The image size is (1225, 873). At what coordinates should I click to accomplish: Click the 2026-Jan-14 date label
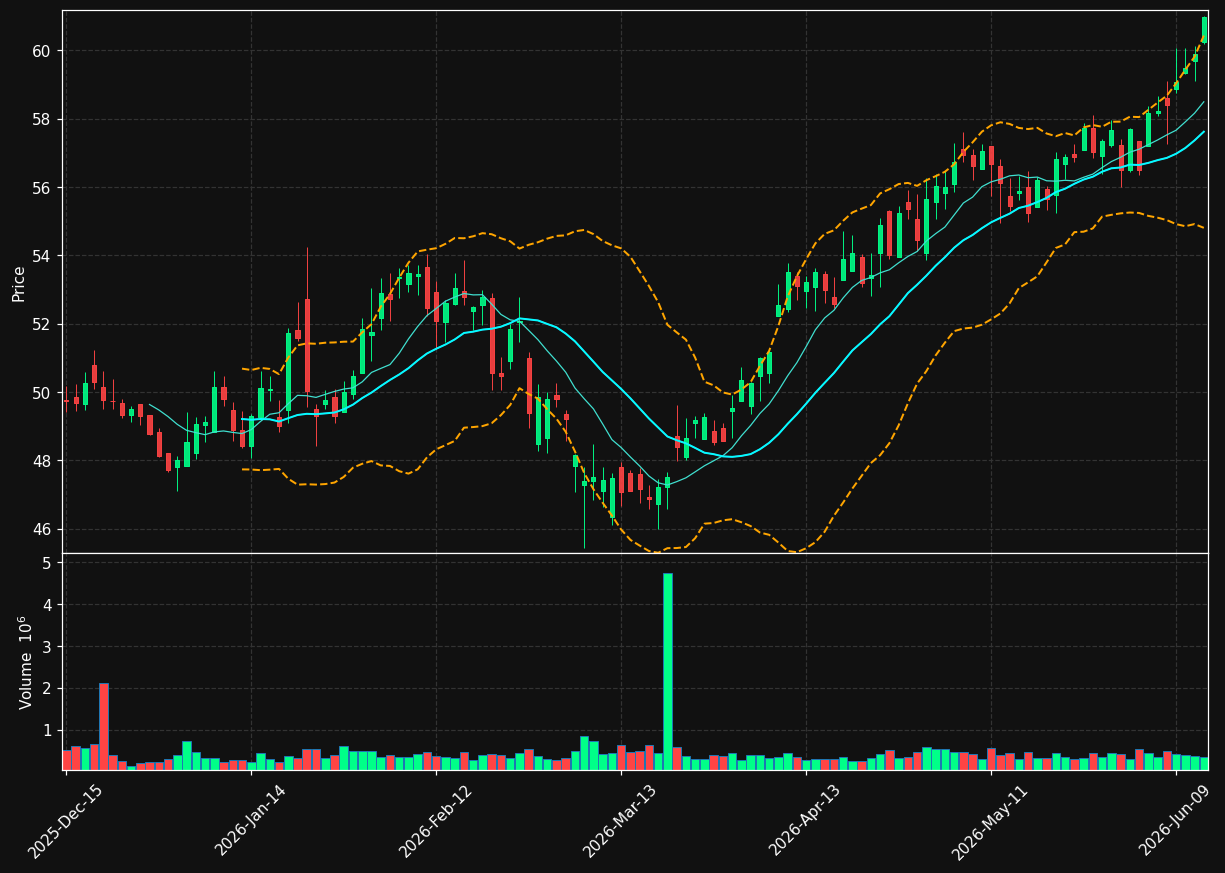point(250,822)
